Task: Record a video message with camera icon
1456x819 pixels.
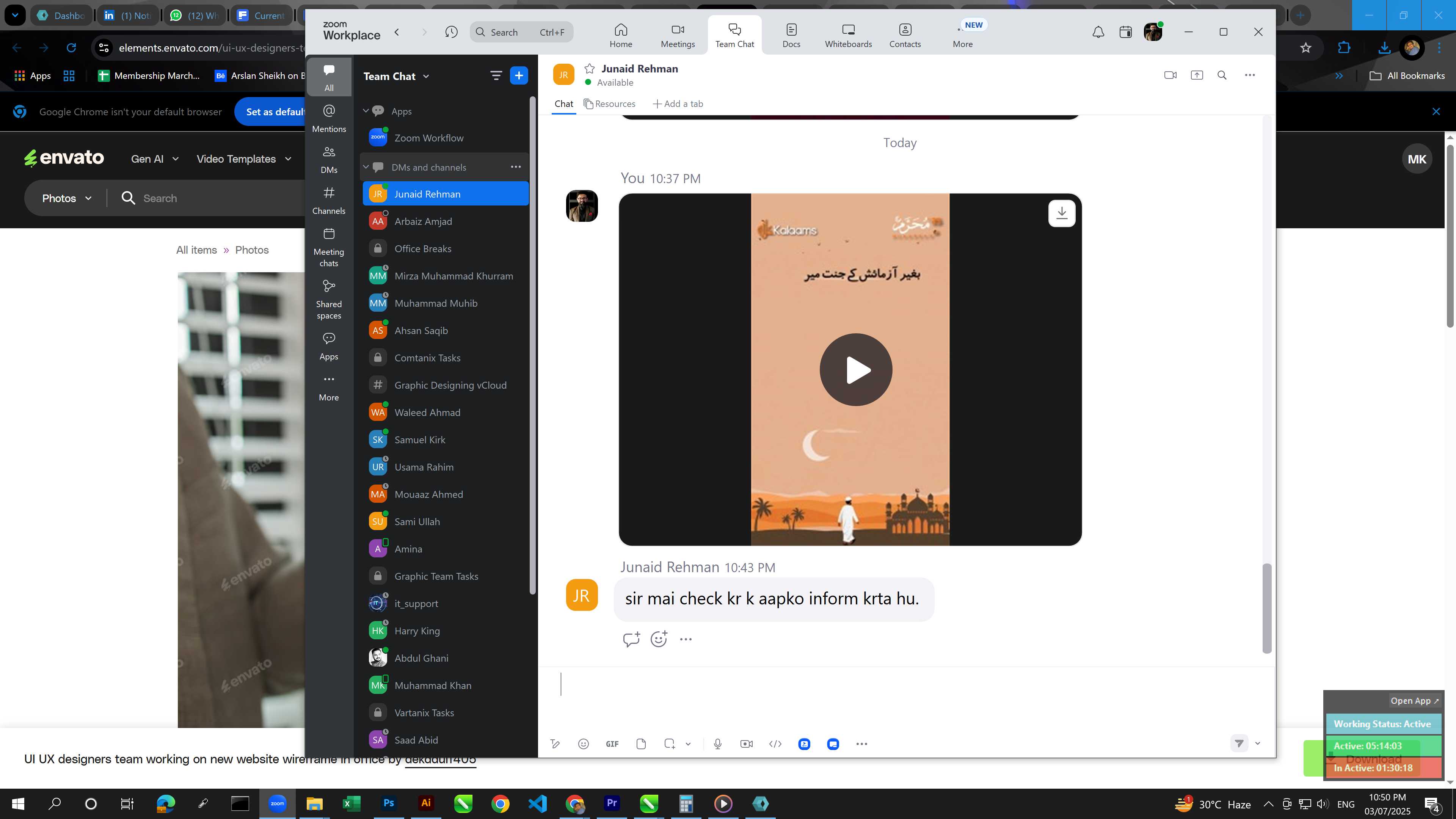Action: [x=747, y=744]
